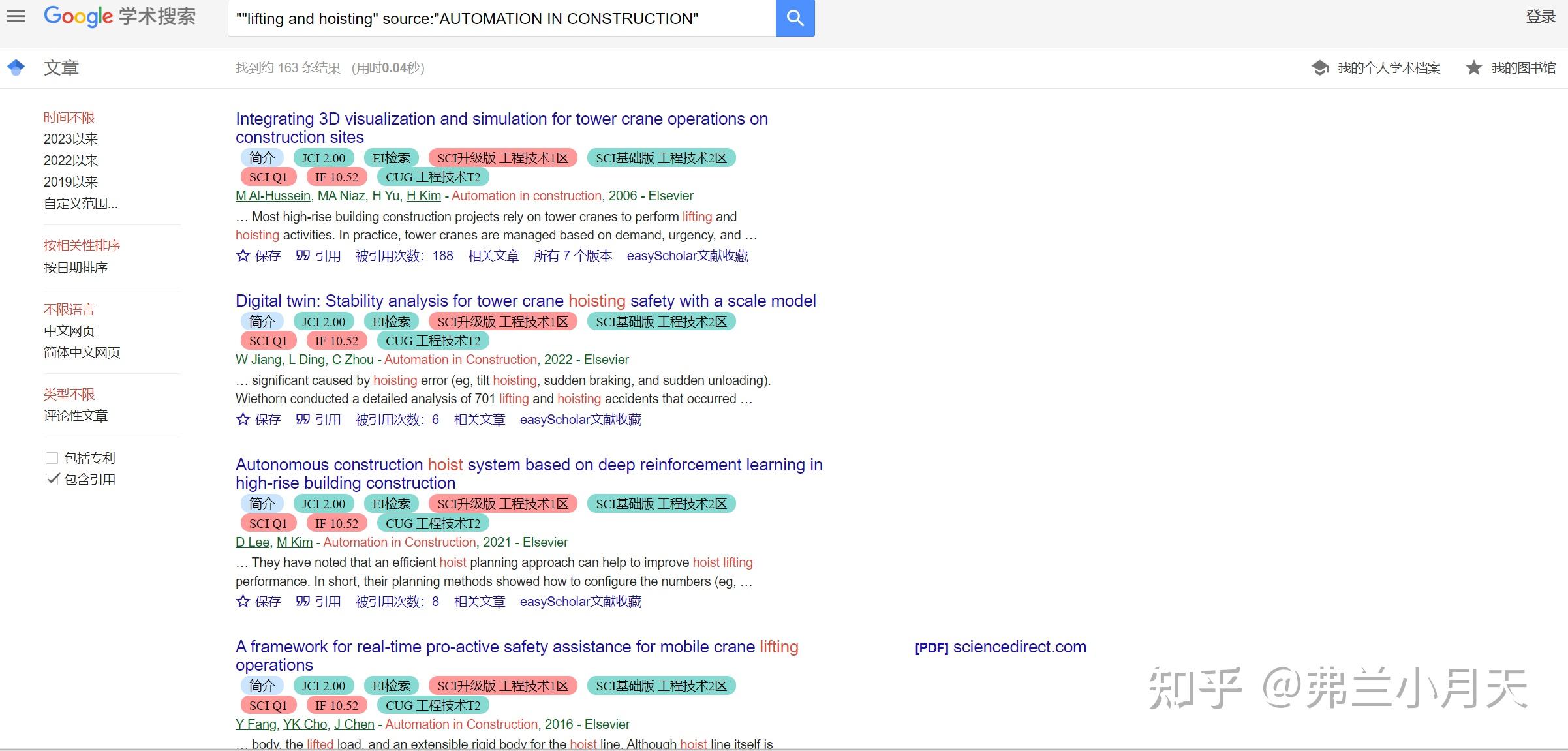
Task: Choose 简体中文网页 language filter
Action: [x=82, y=352]
